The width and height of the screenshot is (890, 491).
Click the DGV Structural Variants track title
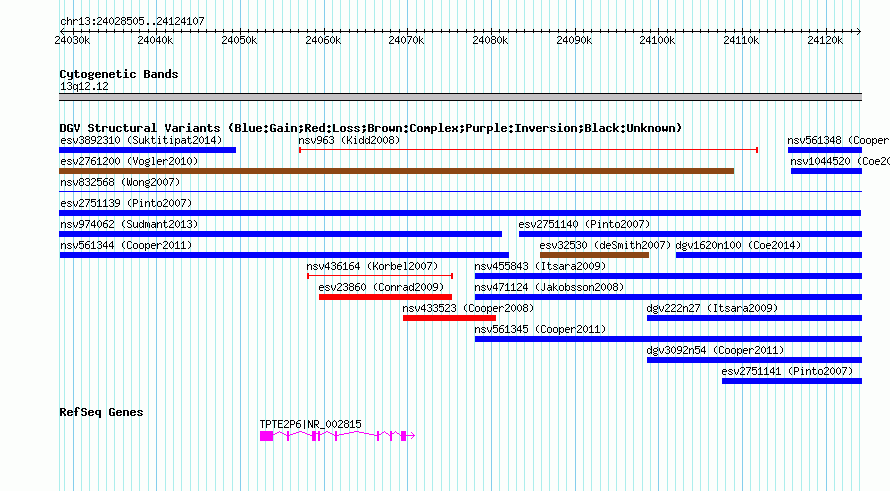tap(371, 128)
